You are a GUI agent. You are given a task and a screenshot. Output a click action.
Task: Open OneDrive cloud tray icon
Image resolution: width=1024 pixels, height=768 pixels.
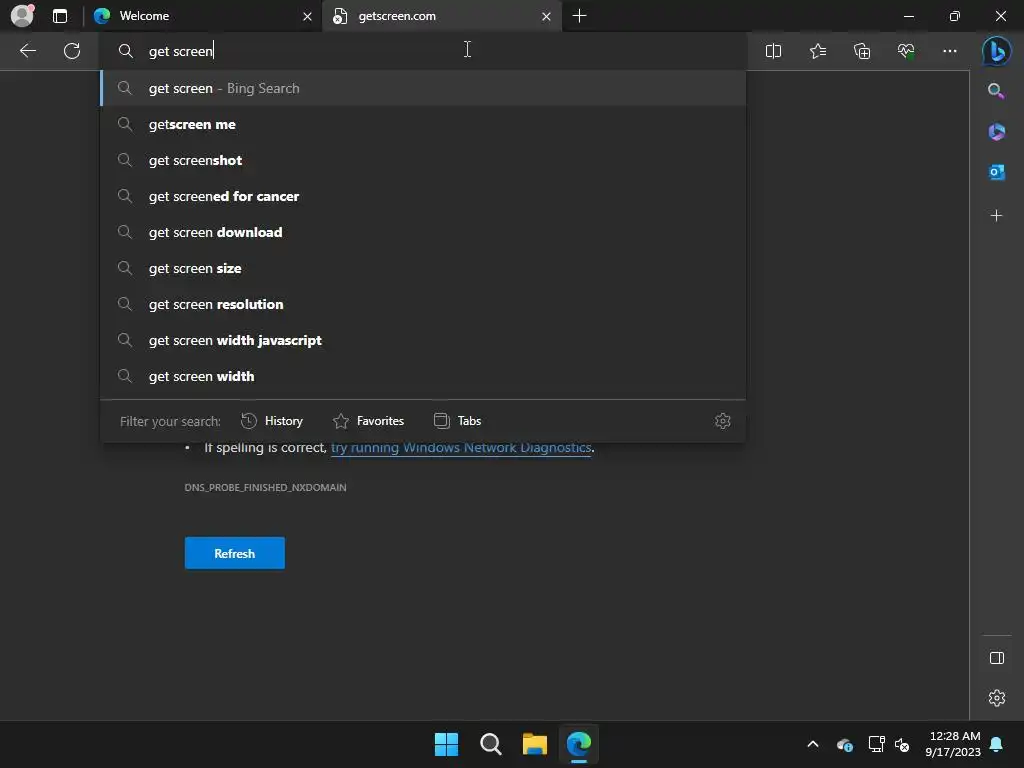(x=844, y=744)
